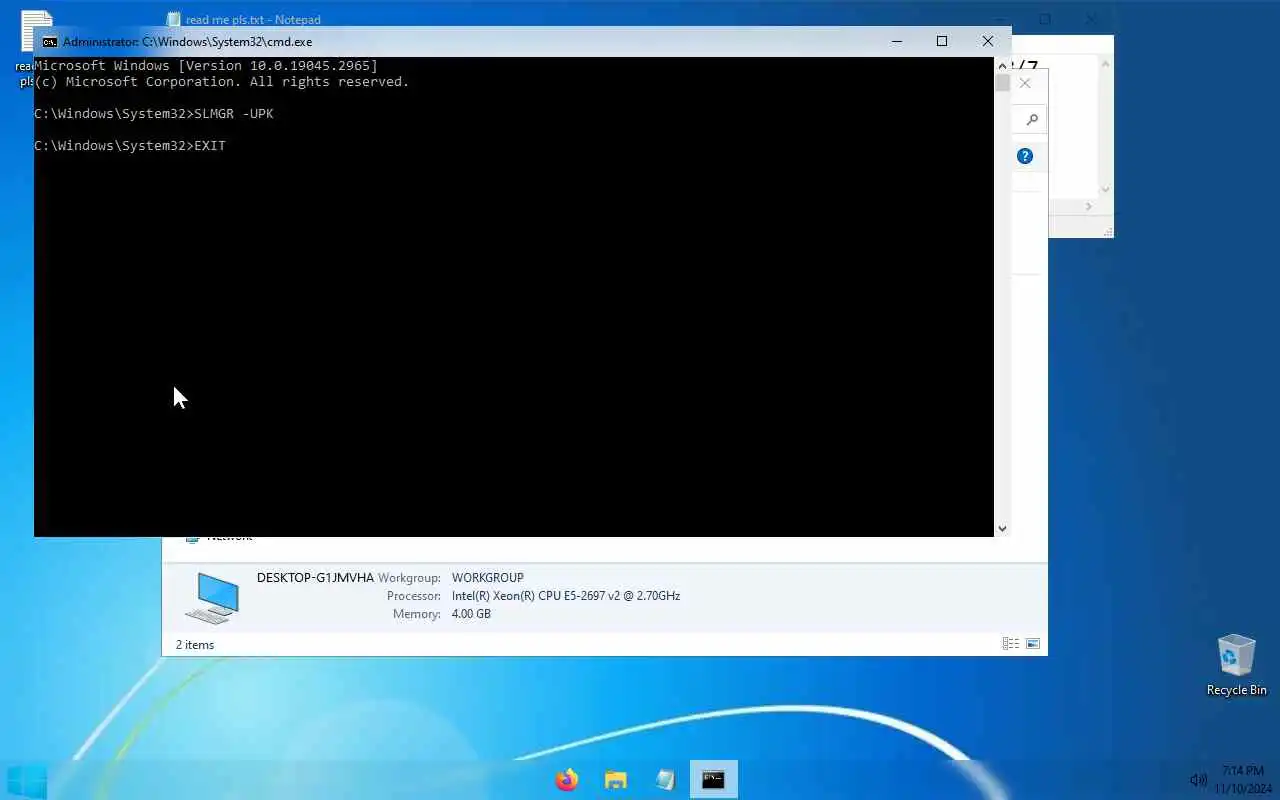Open the taskbar clock and date
The image size is (1280, 800).
1243,780
